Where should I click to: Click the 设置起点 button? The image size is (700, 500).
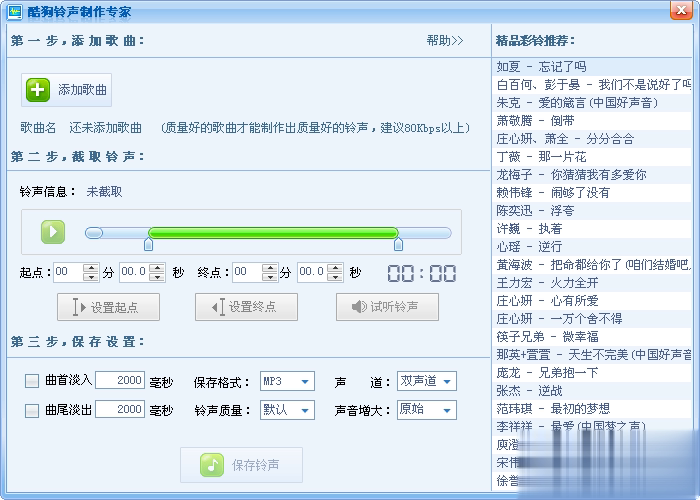click(x=108, y=307)
